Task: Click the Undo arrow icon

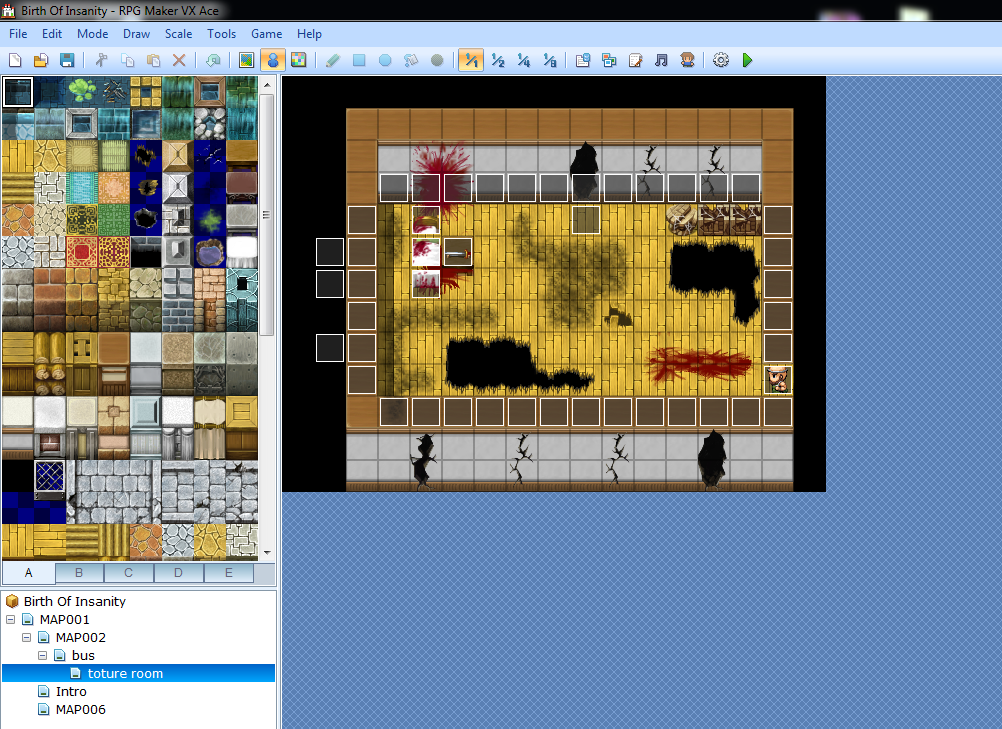Action: [x=213, y=60]
